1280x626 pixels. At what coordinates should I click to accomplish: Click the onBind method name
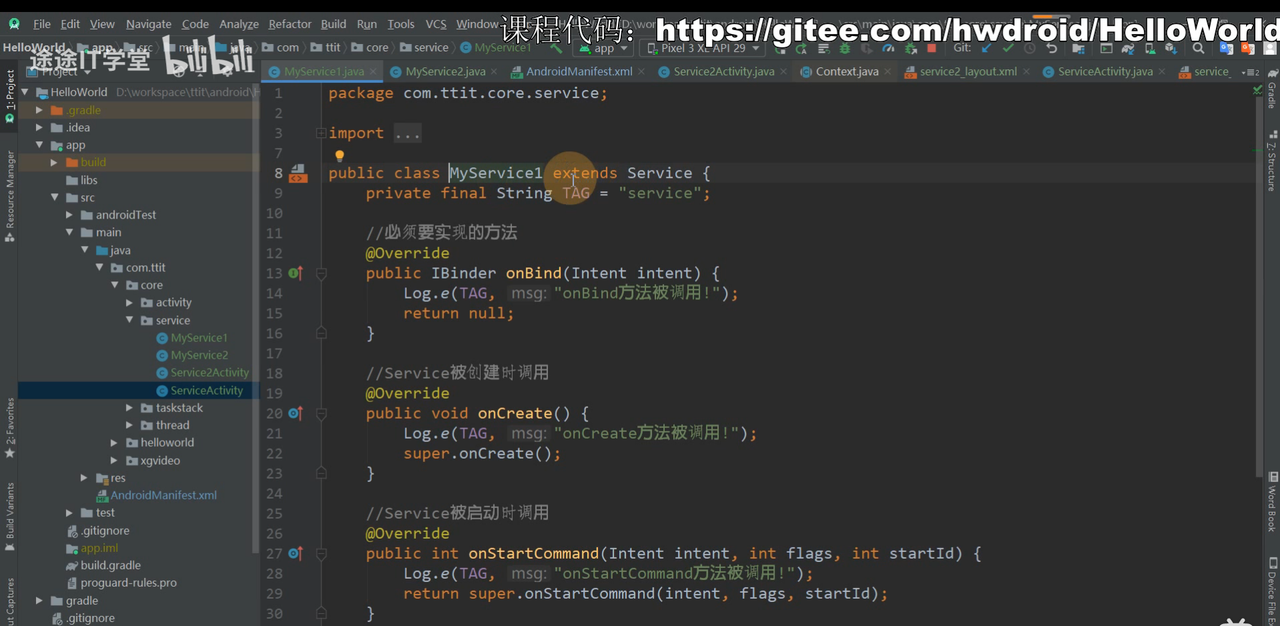coord(533,273)
